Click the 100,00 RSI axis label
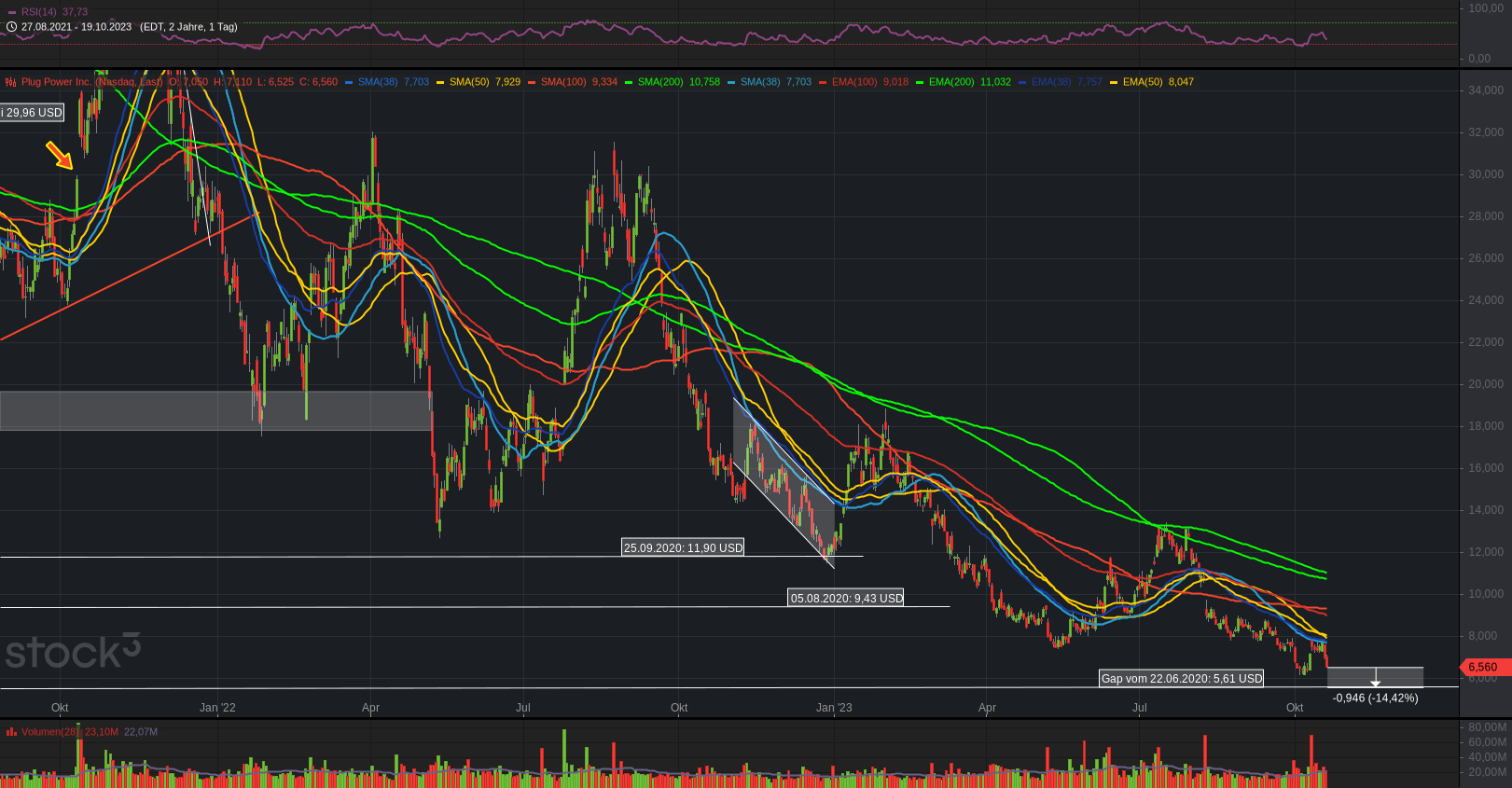Screen dimensions: 1512x788 1486,8
